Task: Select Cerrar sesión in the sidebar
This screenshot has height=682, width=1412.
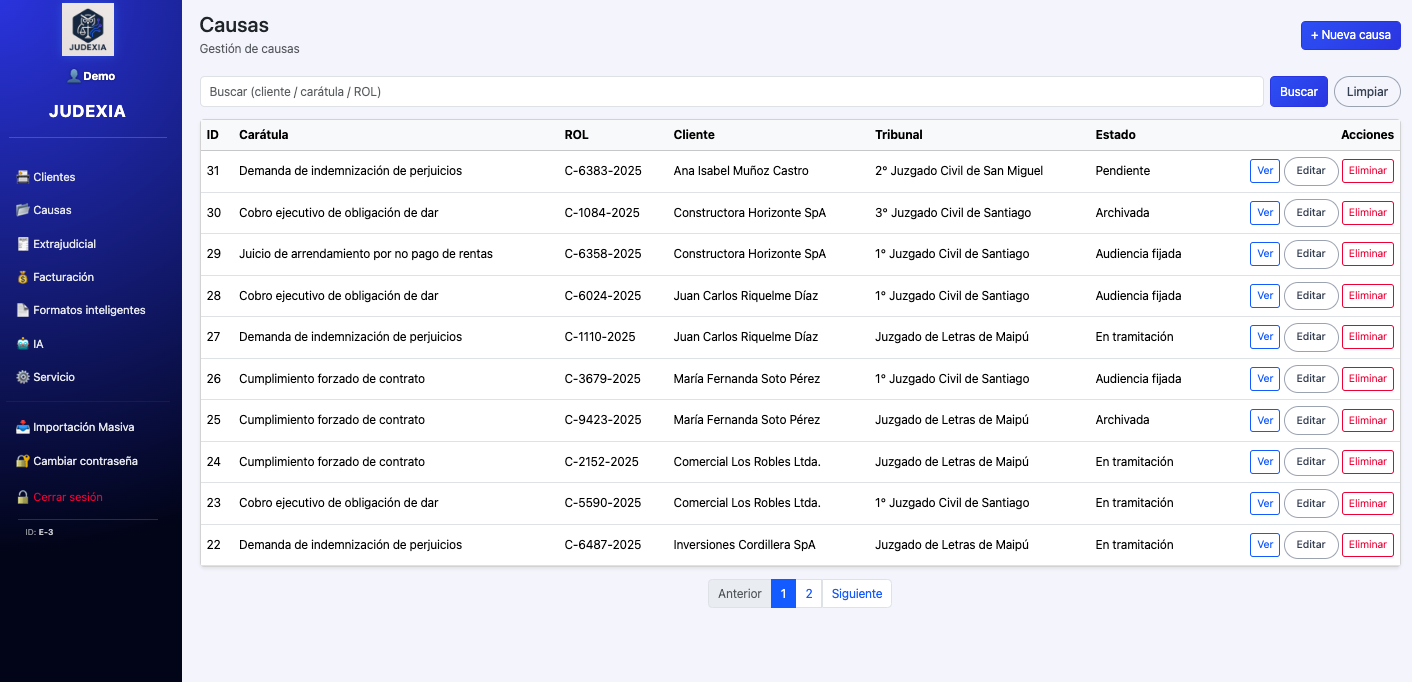Action: [x=67, y=497]
